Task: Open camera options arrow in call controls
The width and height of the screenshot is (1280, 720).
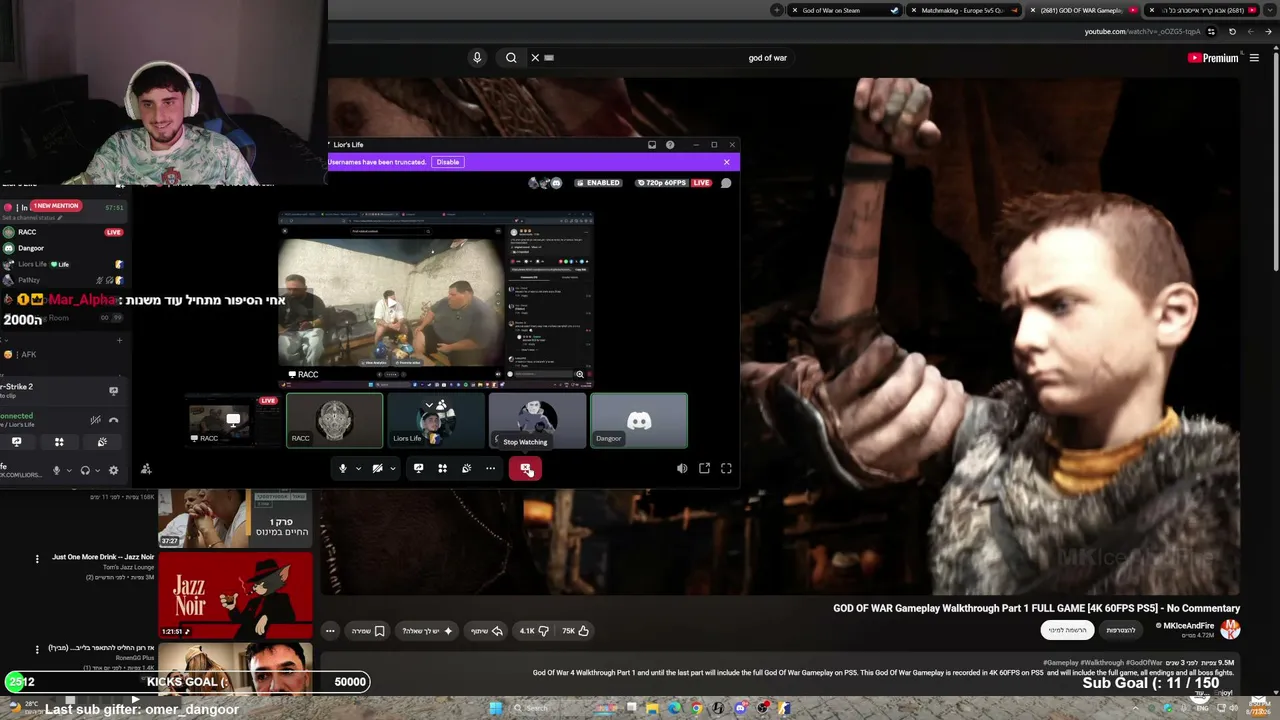Action: pos(392,468)
